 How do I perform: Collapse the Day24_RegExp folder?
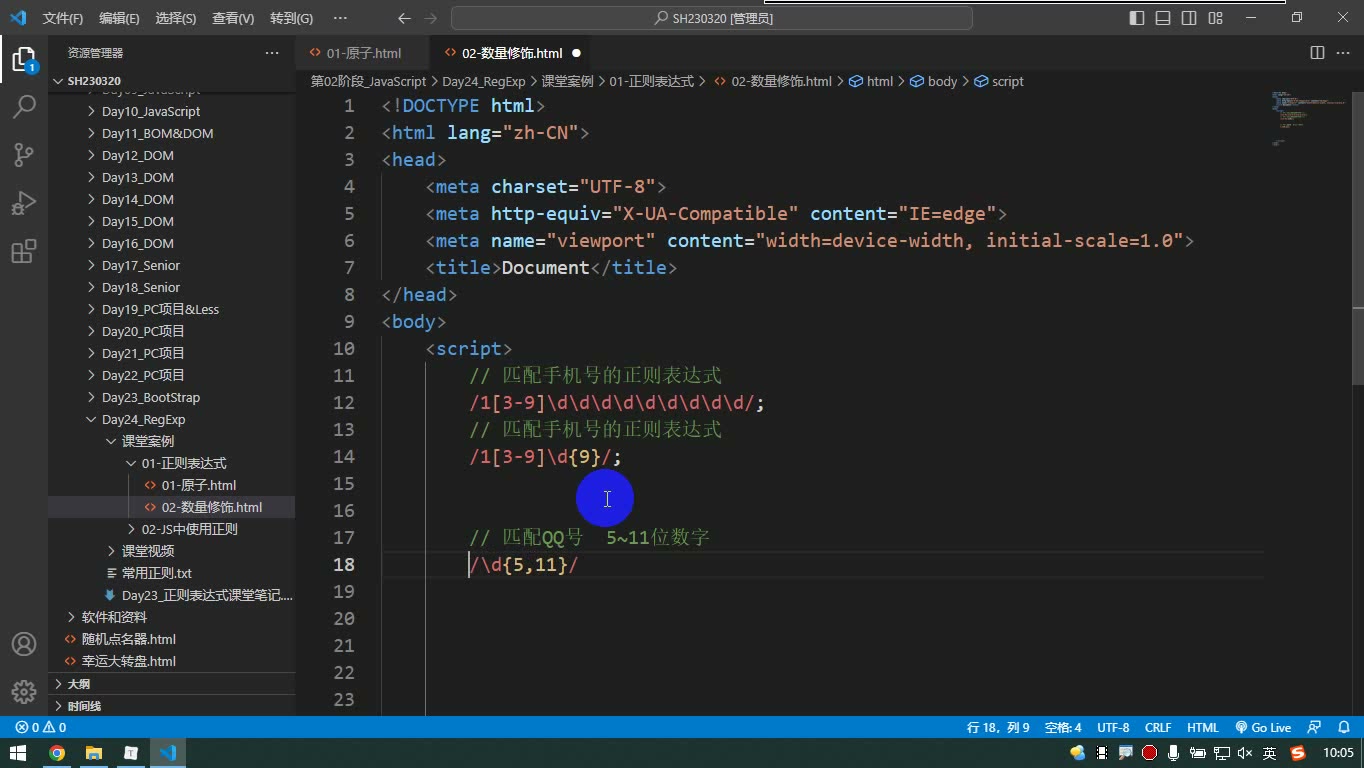[143, 419]
